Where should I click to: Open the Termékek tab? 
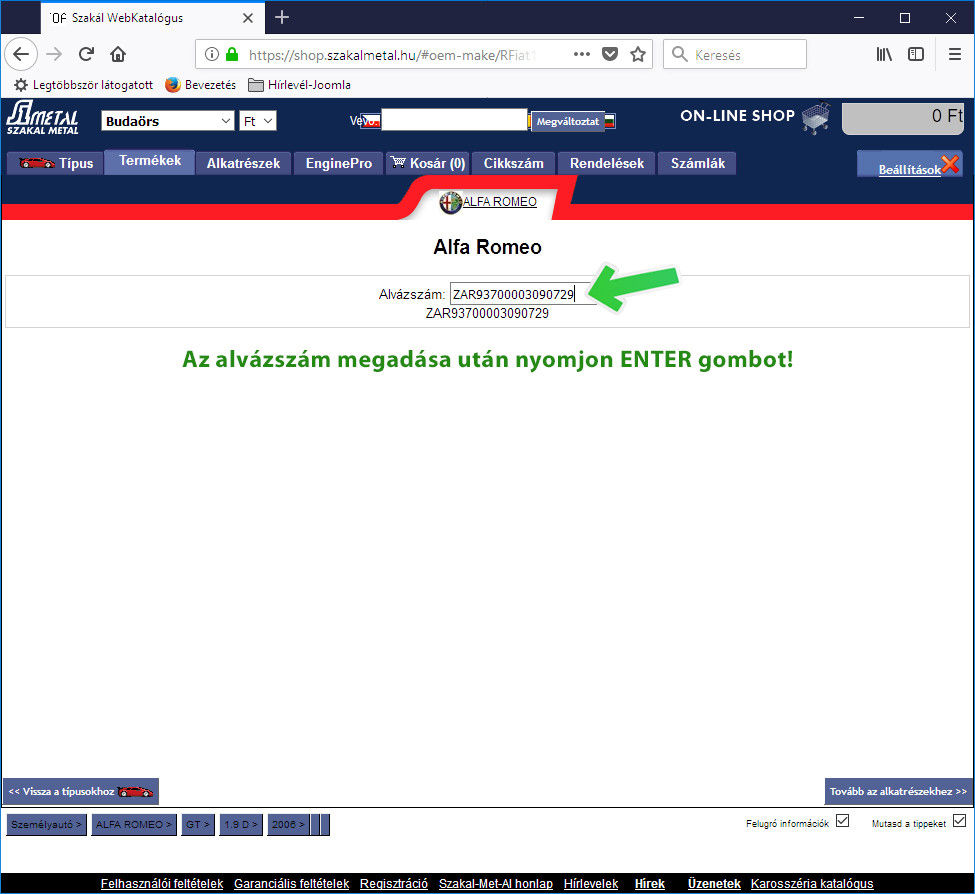pyautogui.click(x=150, y=161)
